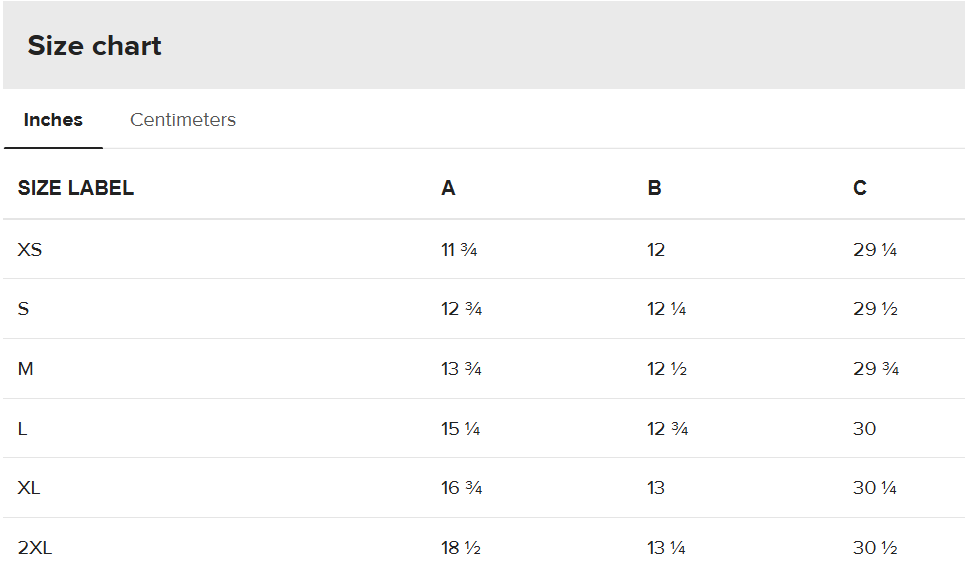965x576 pixels.
Task: Click the L measurement A value 15 ¼
Action: [x=461, y=429]
